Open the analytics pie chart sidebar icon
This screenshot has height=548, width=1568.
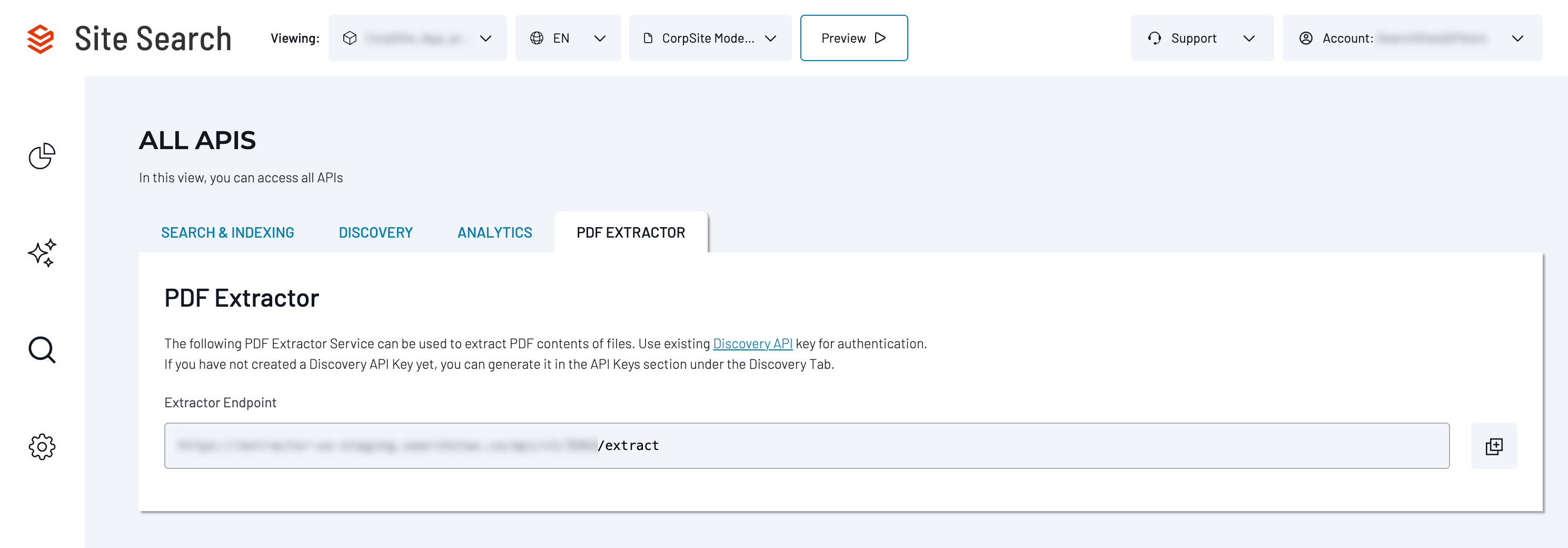coord(42,156)
